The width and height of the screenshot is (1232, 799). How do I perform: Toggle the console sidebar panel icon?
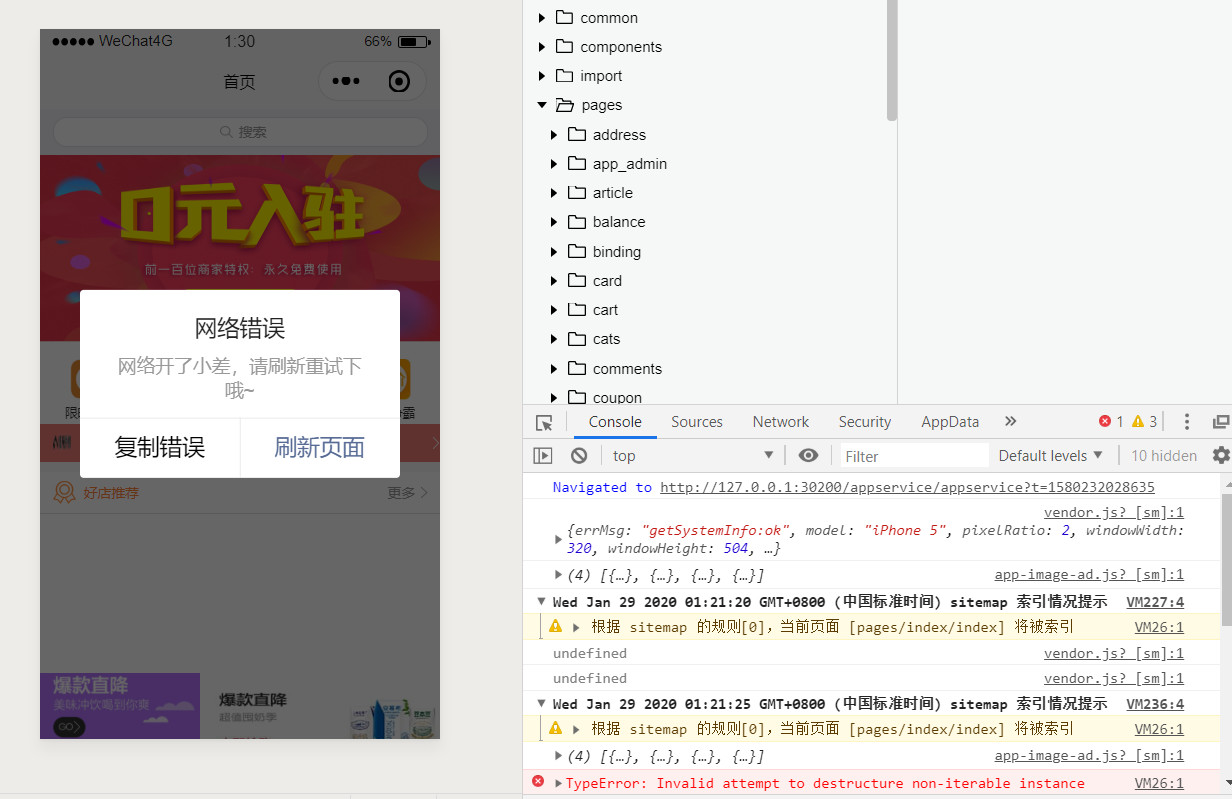point(543,456)
